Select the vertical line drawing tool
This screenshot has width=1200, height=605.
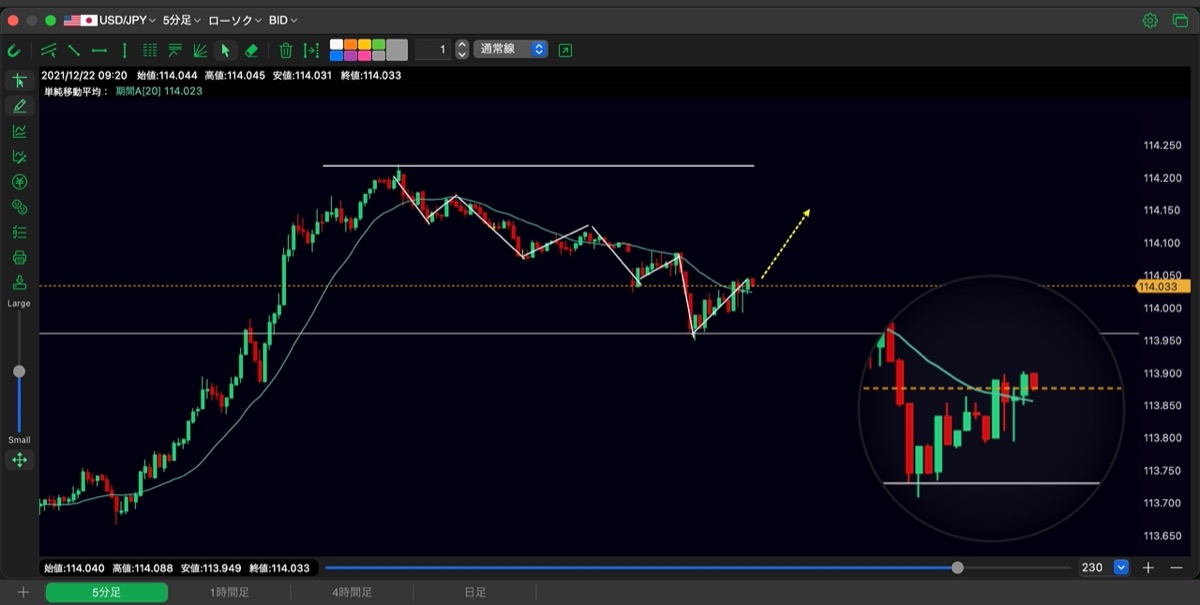(x=125, y=50)
